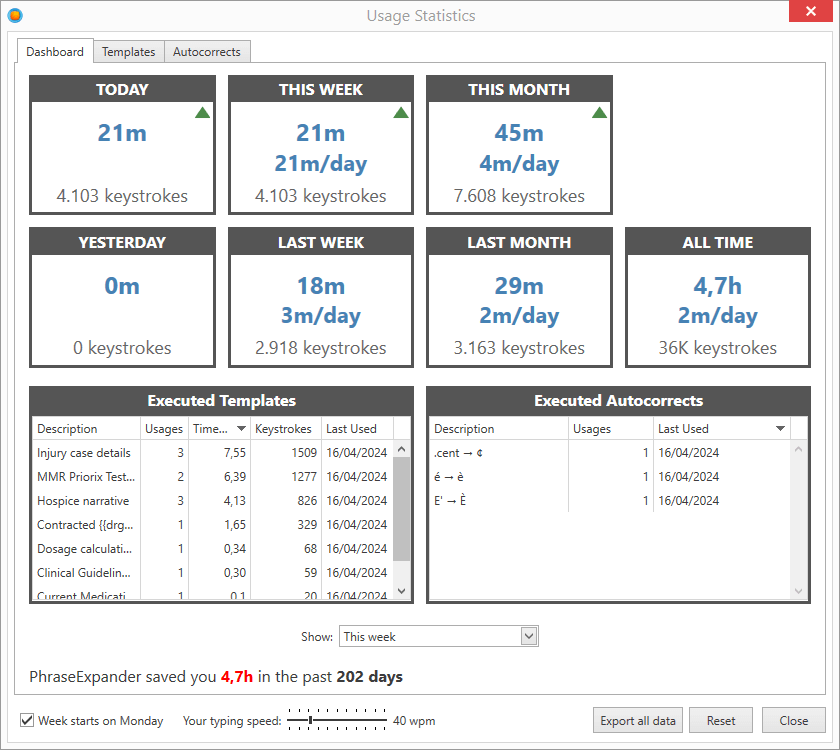Toggle the Week starts on Monday checkbox
The width and height of the screenshot is (840, 750).
[x=27, y=720]
